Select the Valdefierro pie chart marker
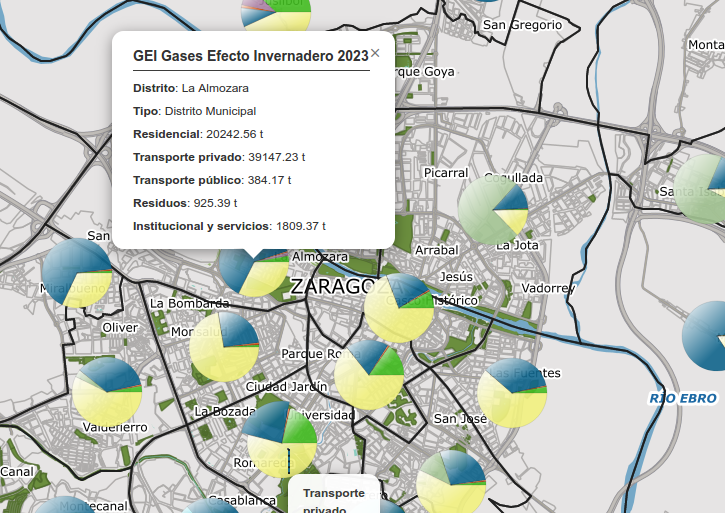725x513 pixels. coord(107,391)
